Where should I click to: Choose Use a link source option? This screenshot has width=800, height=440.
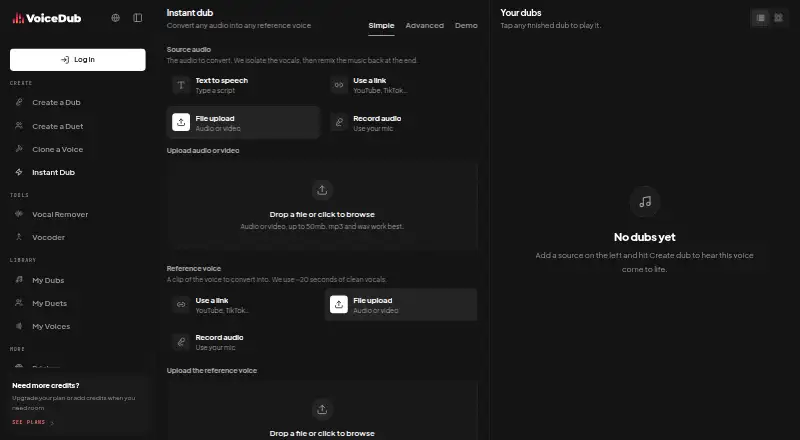coord(401,85)
